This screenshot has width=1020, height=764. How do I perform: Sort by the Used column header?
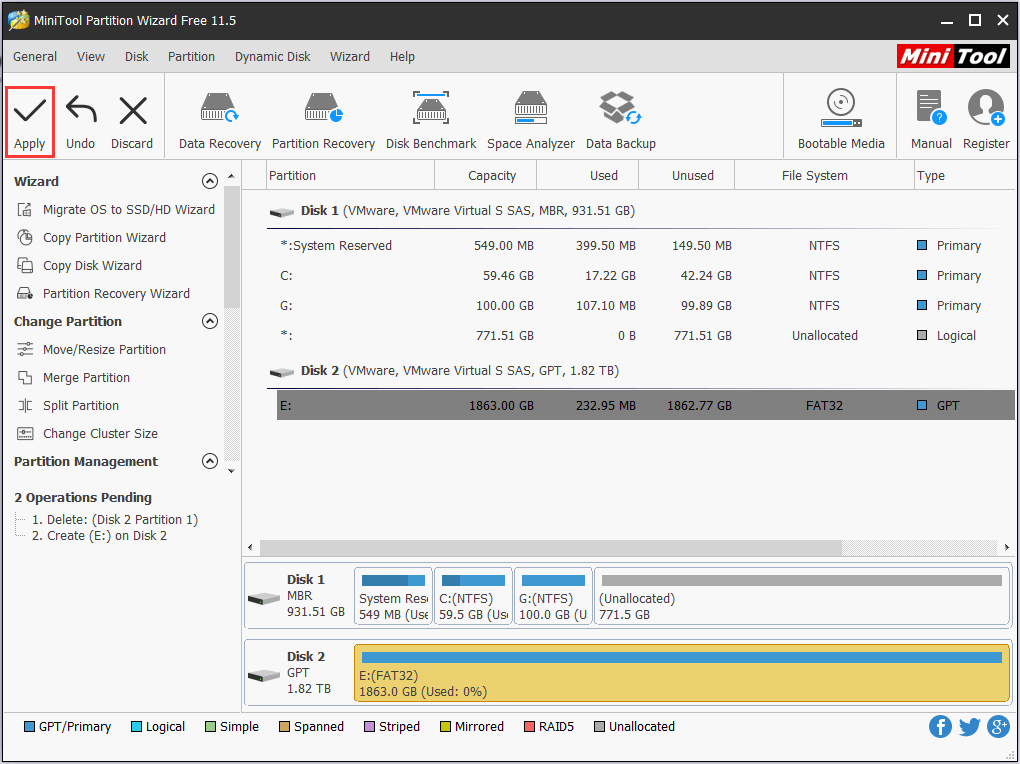coord(587,176)
